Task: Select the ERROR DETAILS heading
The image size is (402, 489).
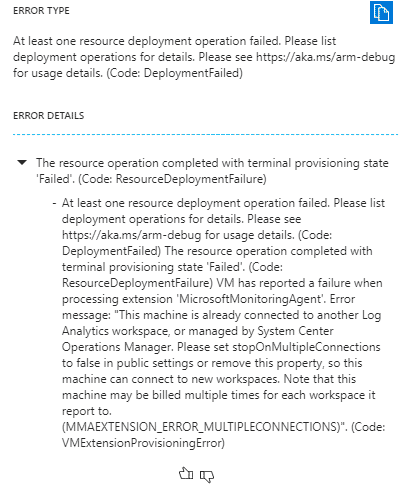Action: (49, 116)
